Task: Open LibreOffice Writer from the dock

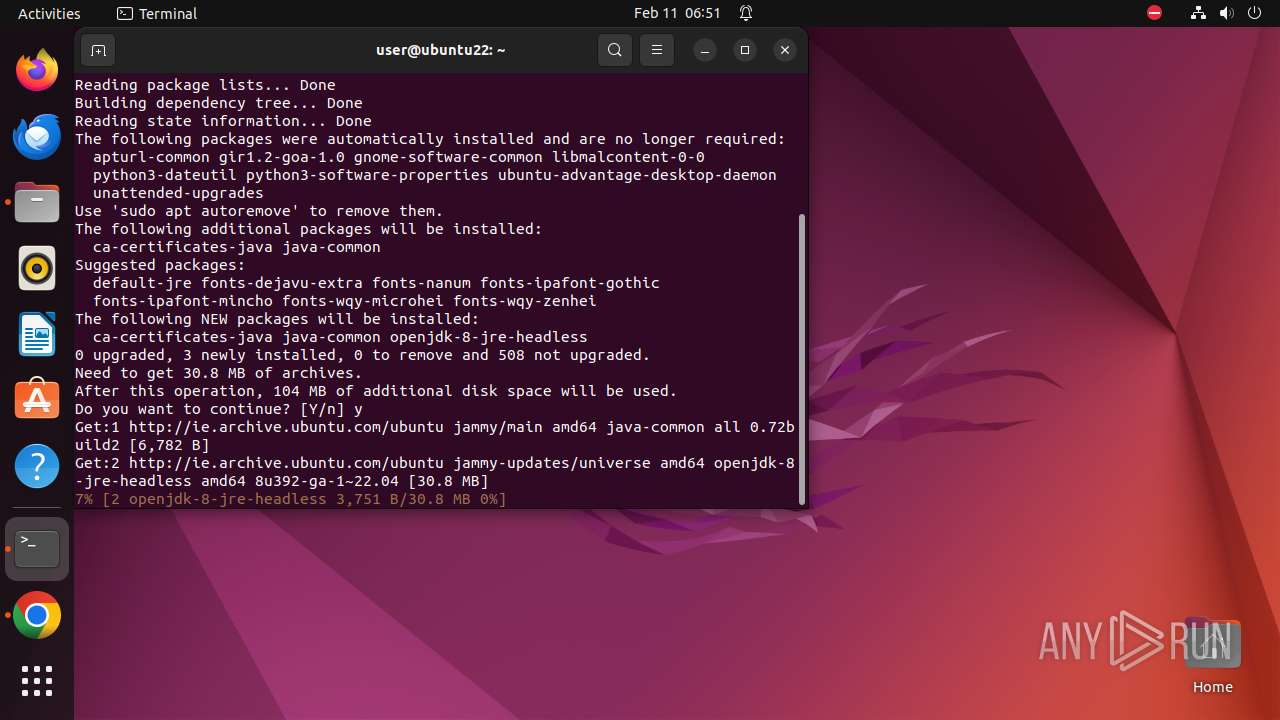Action: pos(37,334)
